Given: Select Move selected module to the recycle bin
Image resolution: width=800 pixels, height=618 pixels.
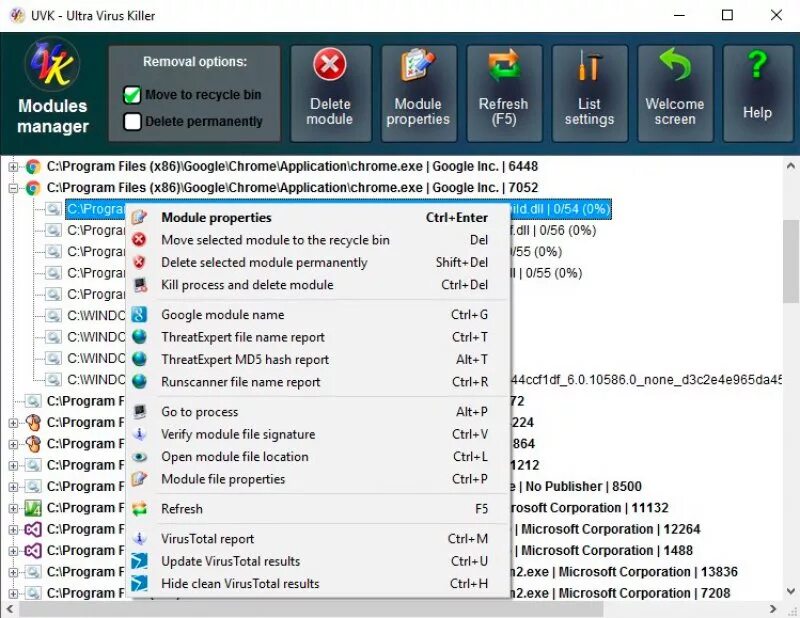Looking at the screenshot, I should [x=318, y=240].
